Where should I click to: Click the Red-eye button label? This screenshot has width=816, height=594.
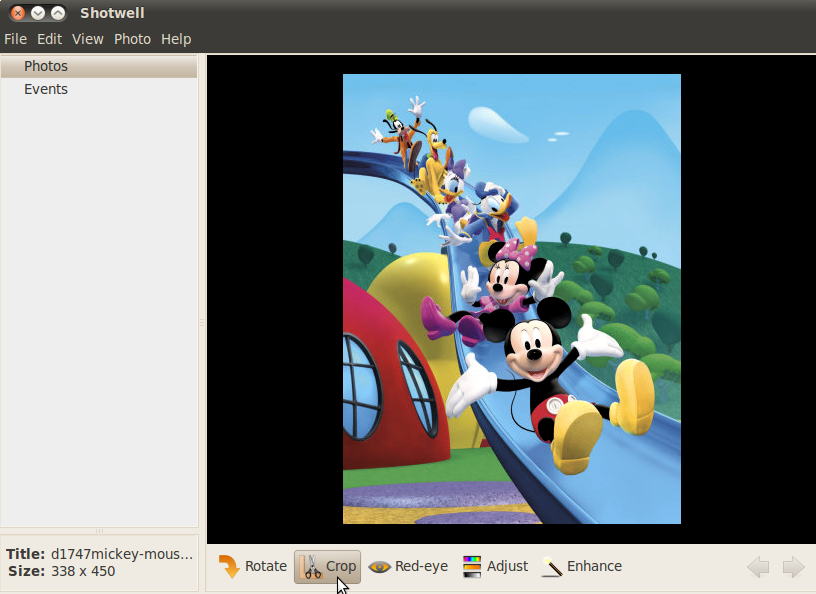pyautogui.click(x=421, y=566)
